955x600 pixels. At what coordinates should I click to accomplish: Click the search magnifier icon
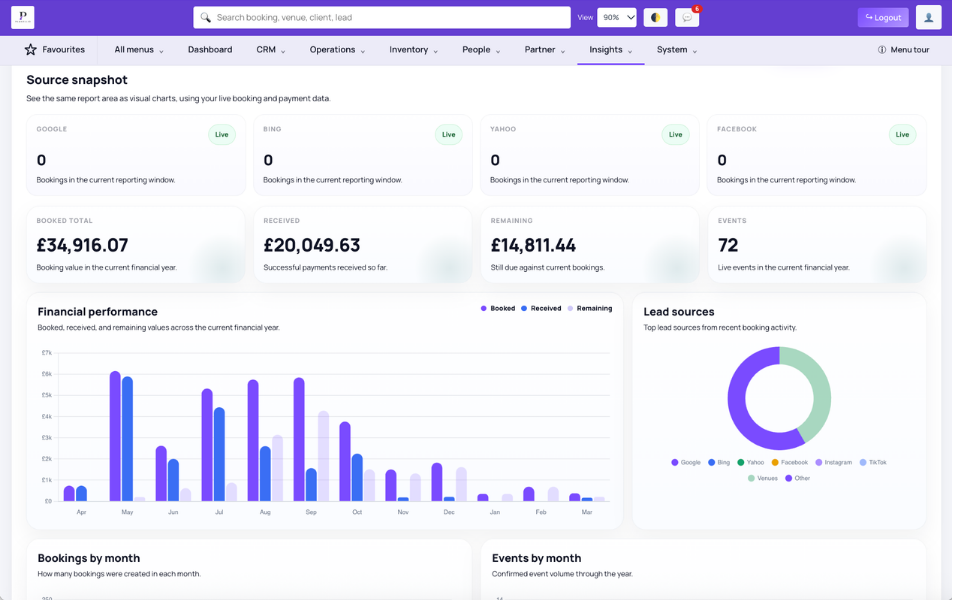click(206, 18)
